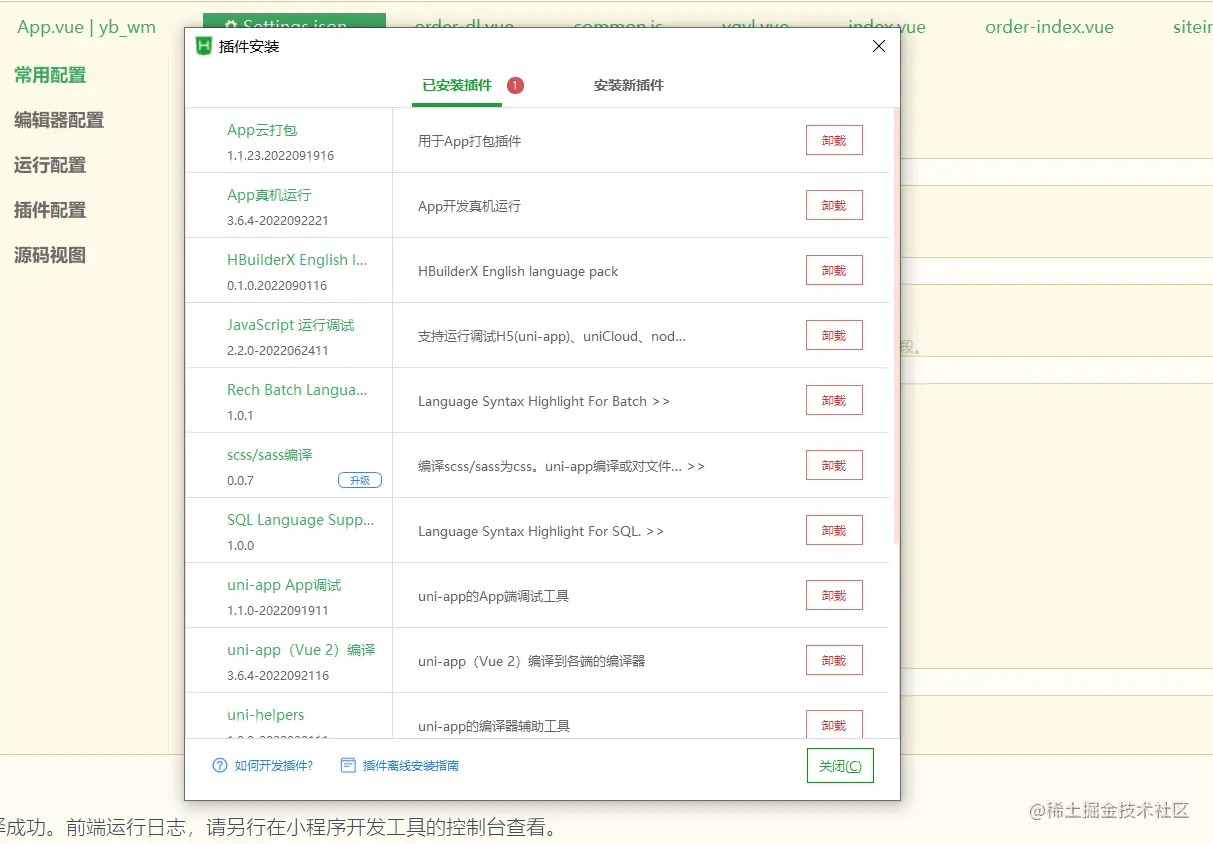Click version 1.1.23.2022091916 text

(281, 156)
